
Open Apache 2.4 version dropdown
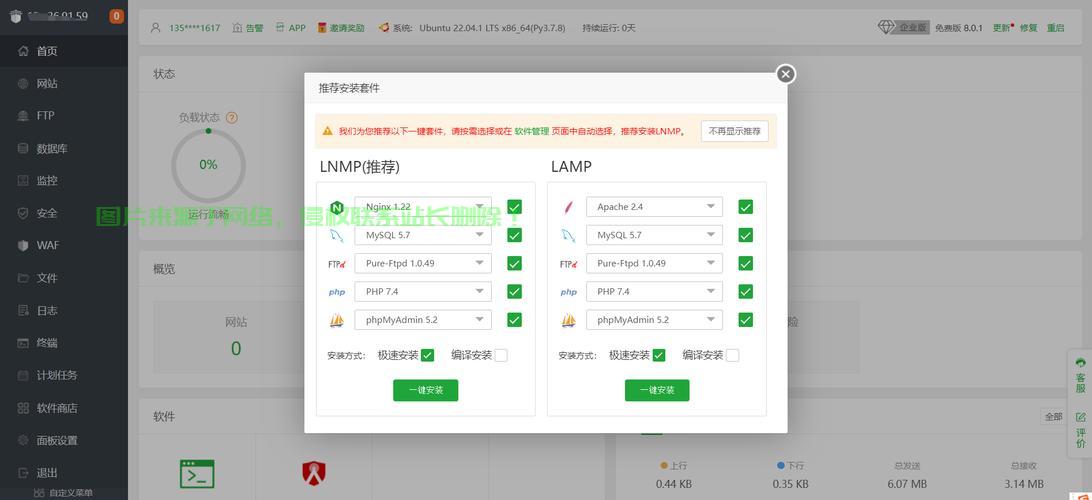[654, 207]
